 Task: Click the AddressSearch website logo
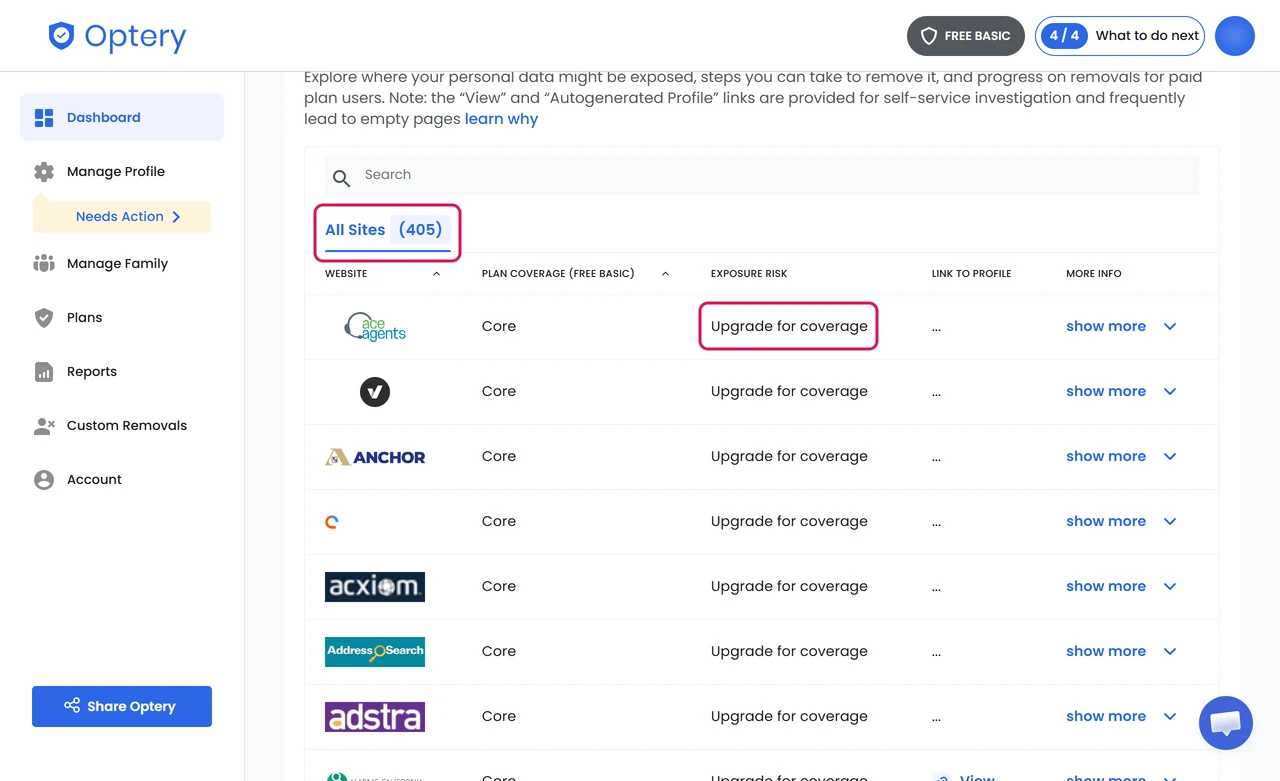pos(375,652)
